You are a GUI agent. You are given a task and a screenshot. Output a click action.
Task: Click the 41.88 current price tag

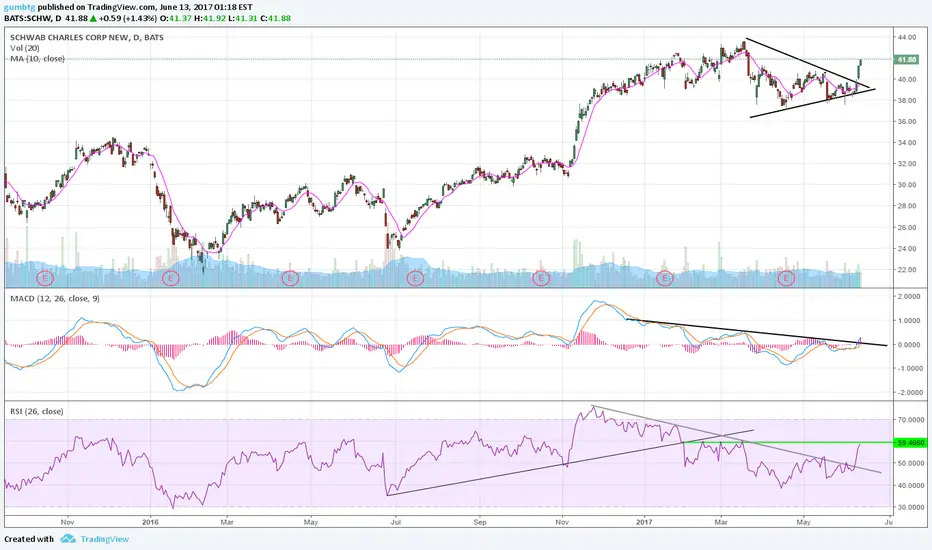[x=906, y=59]
